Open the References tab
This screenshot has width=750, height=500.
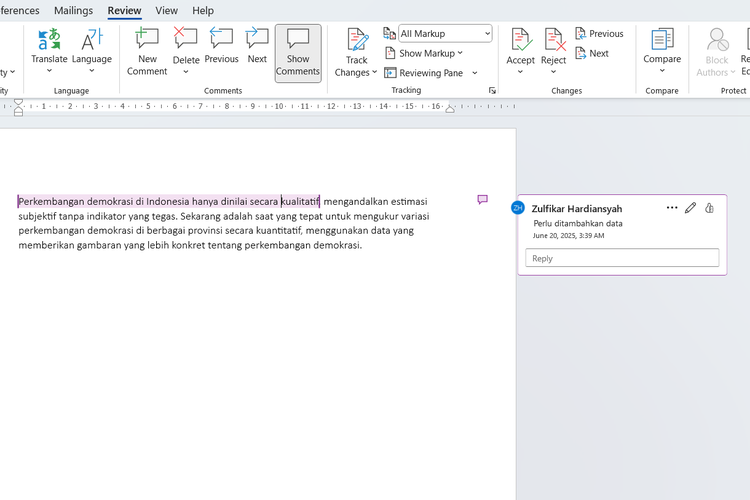19,10
